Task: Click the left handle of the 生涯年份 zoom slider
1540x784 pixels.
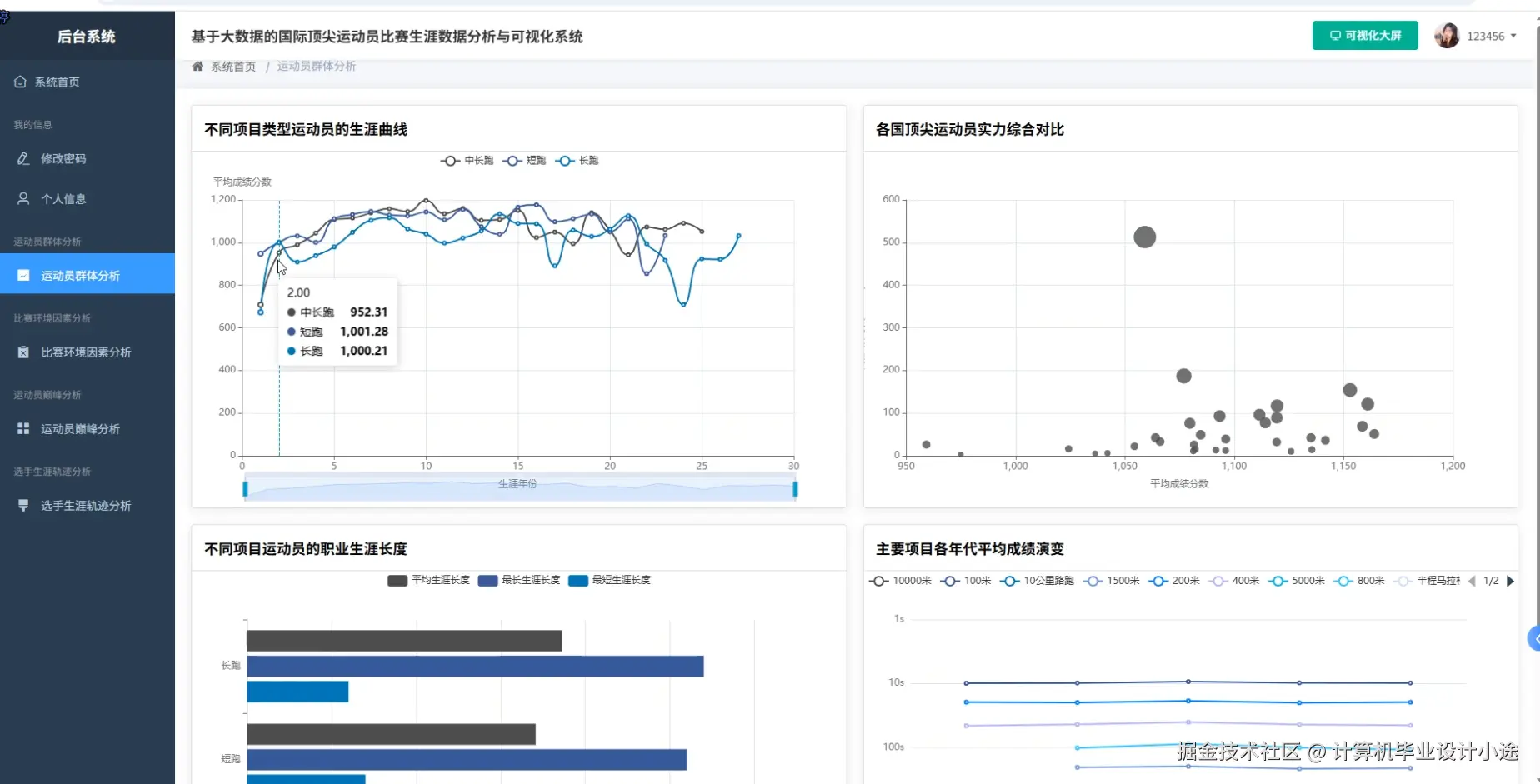Action: pos(245,489)
